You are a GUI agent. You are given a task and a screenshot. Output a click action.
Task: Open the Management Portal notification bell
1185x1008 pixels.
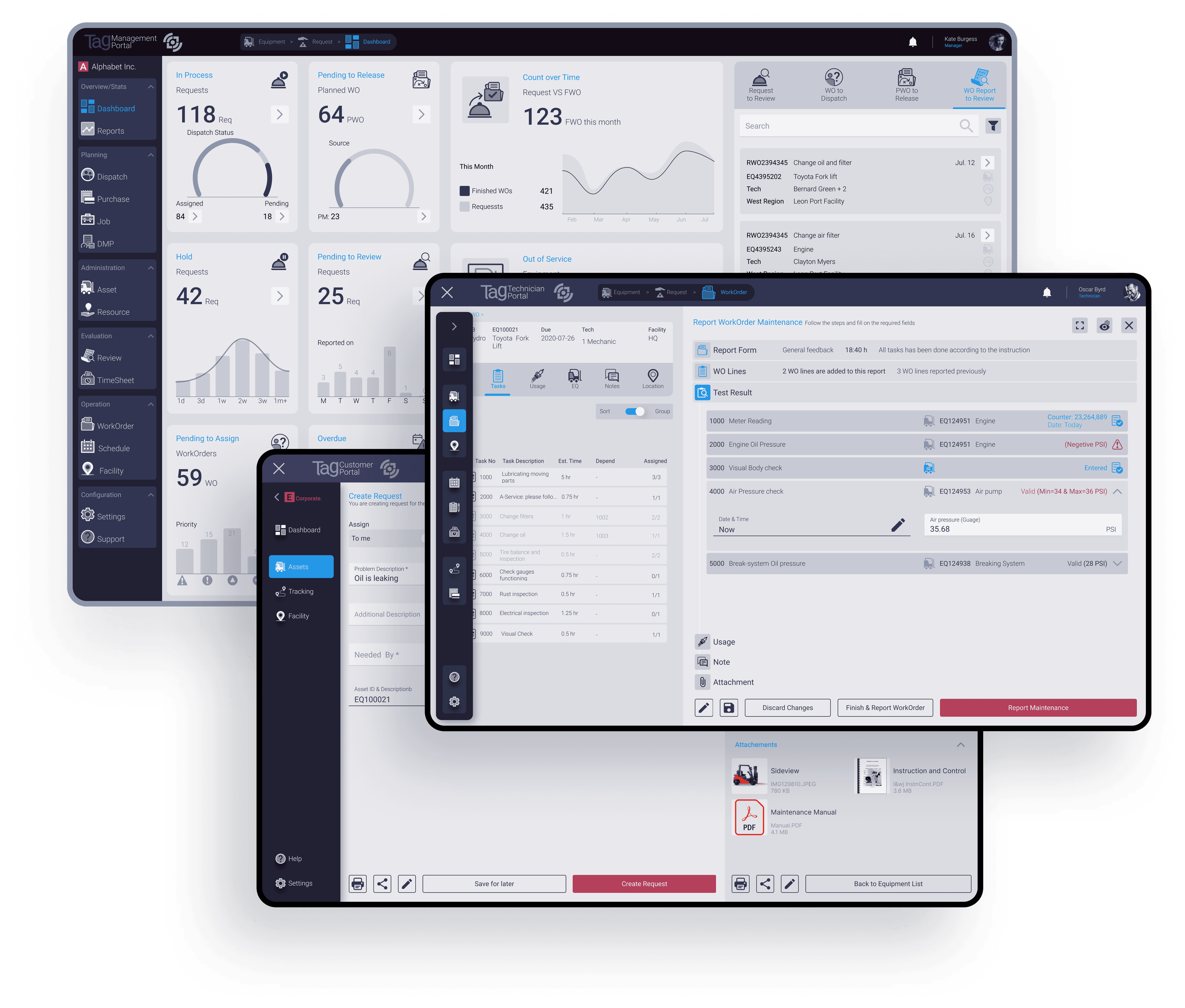coord(913,42)
